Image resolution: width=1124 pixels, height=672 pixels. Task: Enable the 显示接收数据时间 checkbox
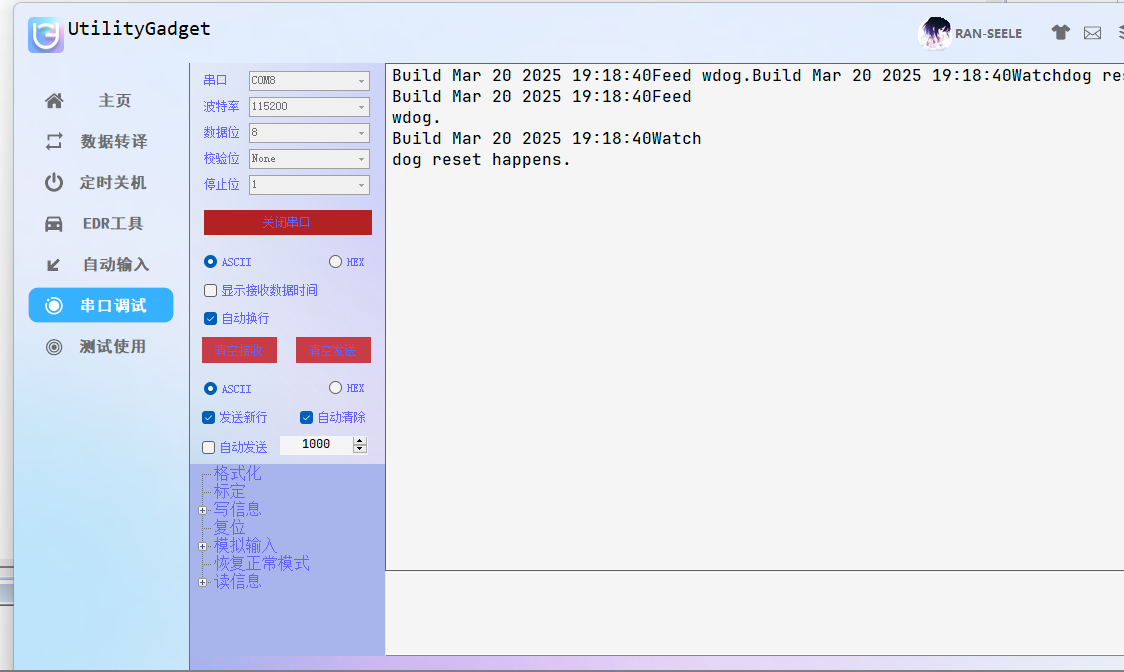coord(210,290)
